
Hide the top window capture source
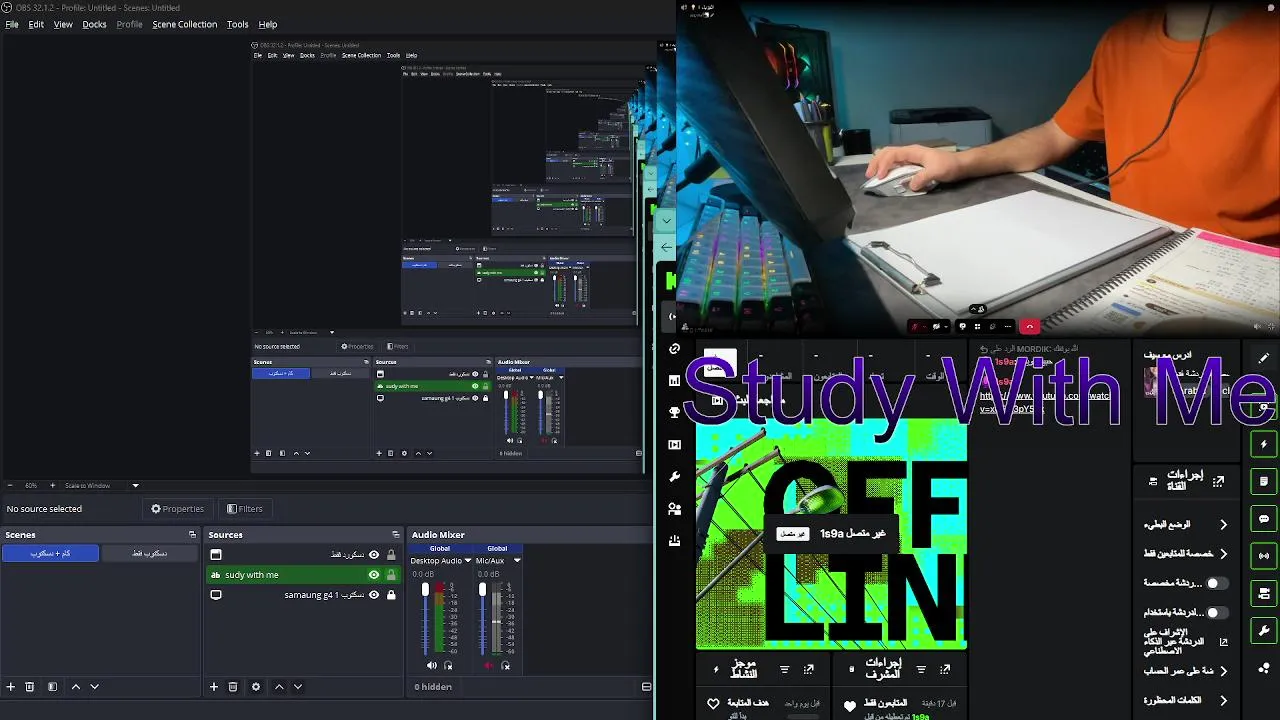[x=374, y=555]
